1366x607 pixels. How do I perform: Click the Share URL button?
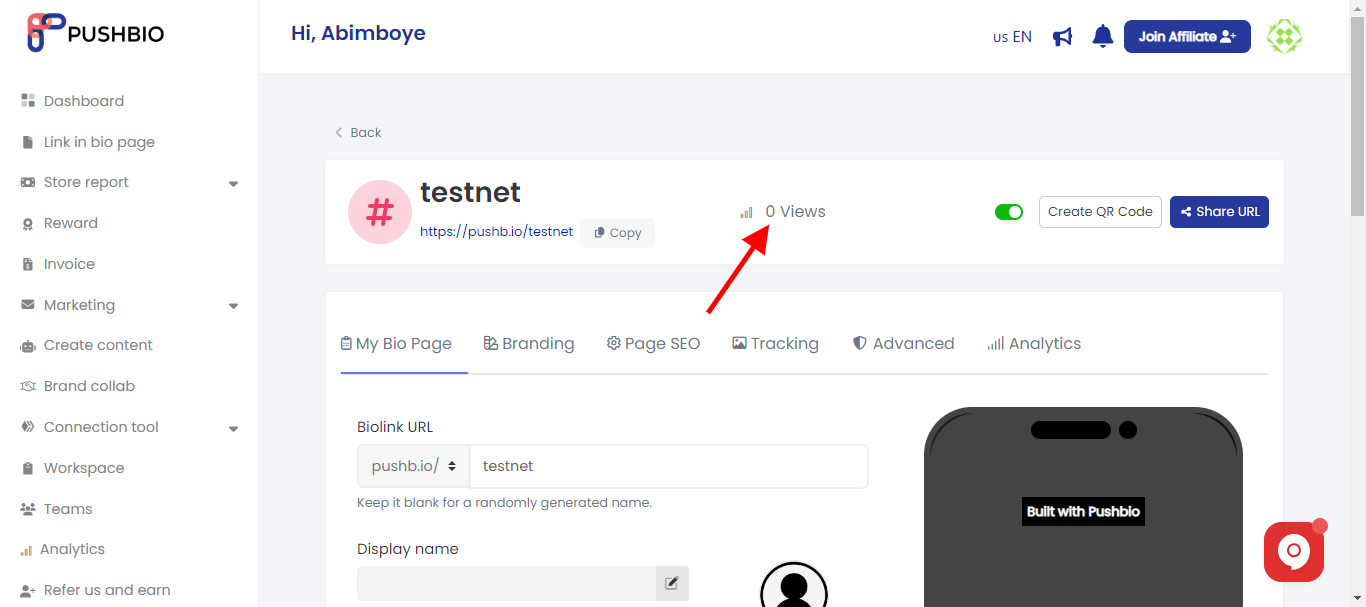(x=1219, y=212)
